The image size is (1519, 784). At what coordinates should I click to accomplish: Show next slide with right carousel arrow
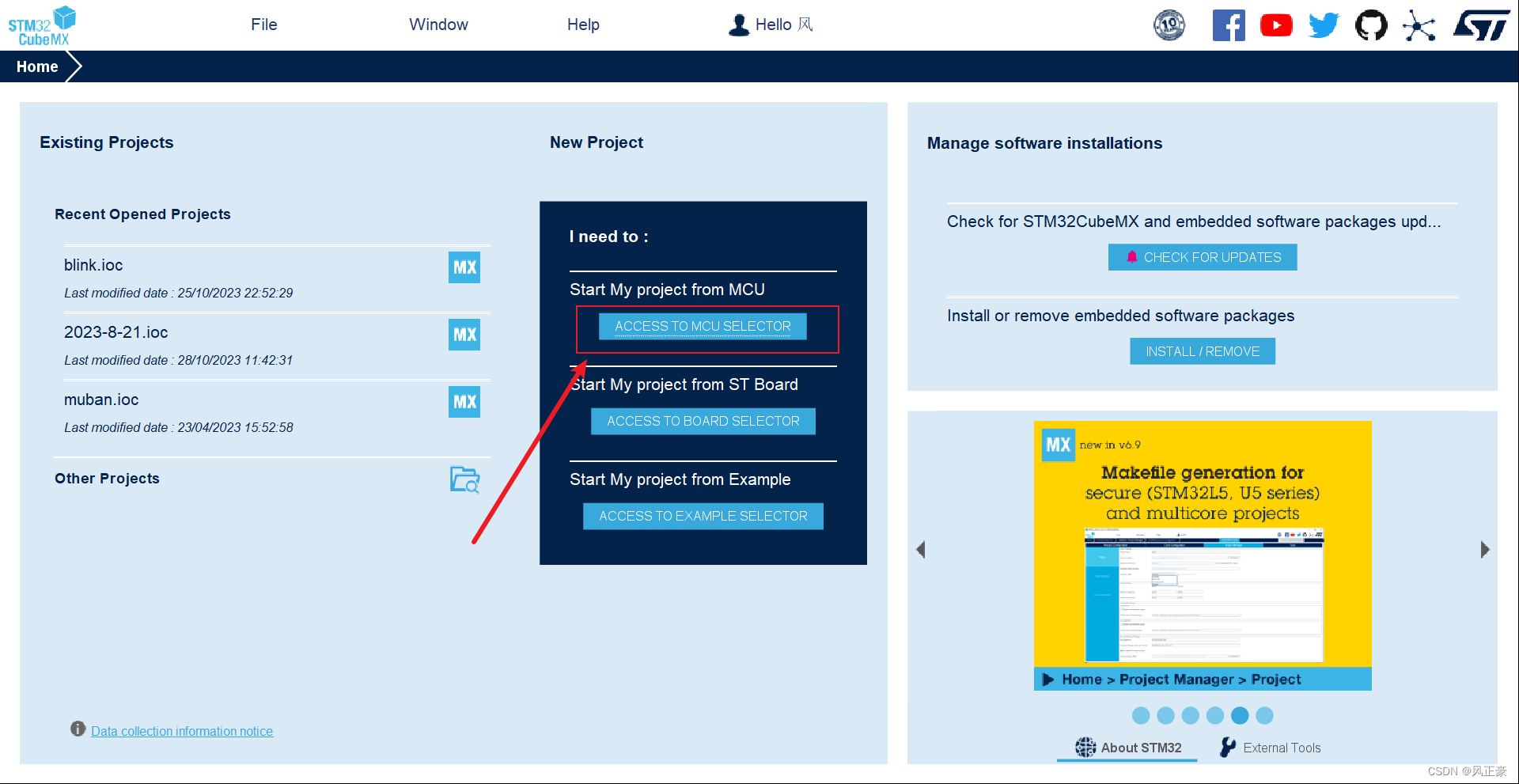click(1485, 550)
